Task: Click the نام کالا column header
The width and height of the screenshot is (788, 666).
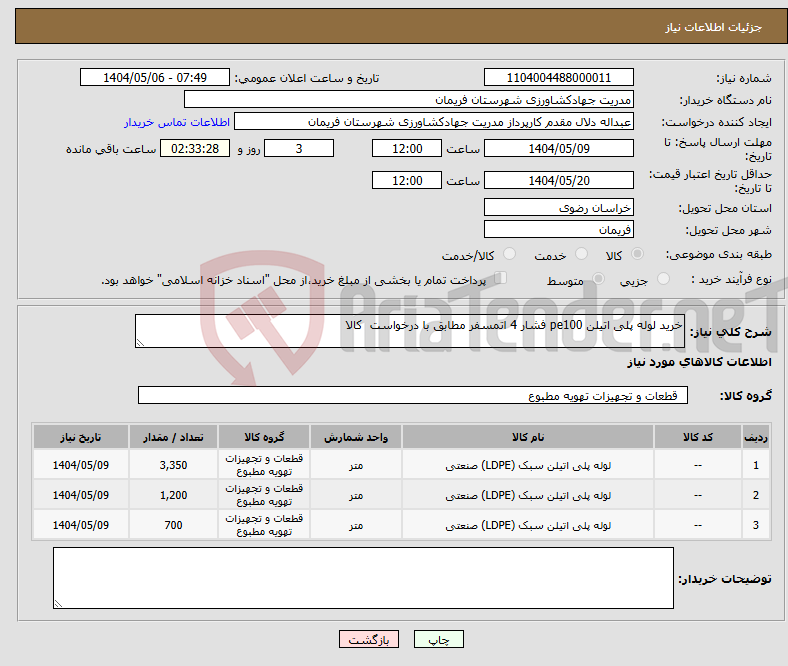Action: tap(527, 437)
